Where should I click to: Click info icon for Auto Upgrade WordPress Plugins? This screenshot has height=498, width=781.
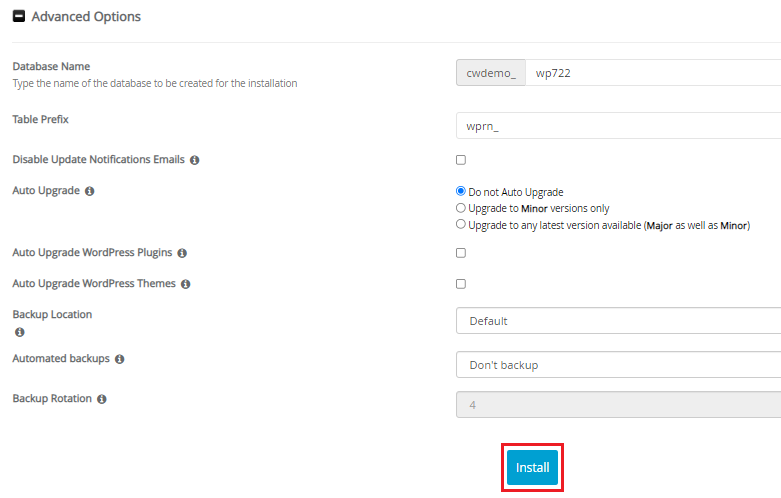[182, 253]
